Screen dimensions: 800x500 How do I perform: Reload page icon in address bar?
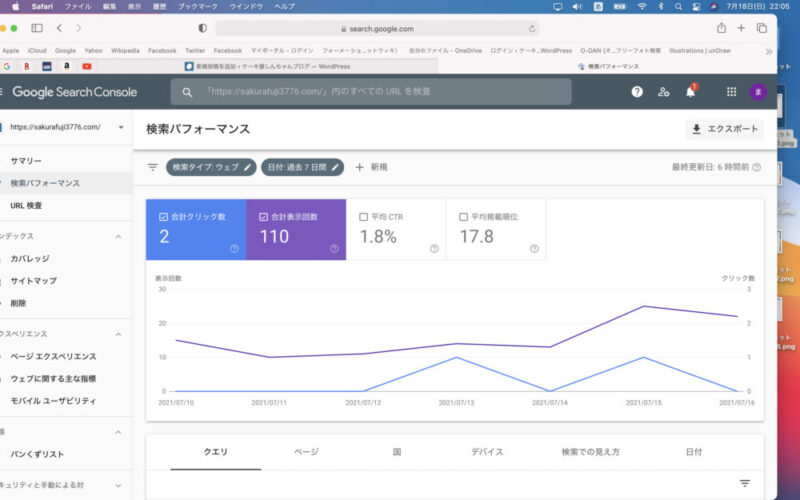(x=532, y=29)
